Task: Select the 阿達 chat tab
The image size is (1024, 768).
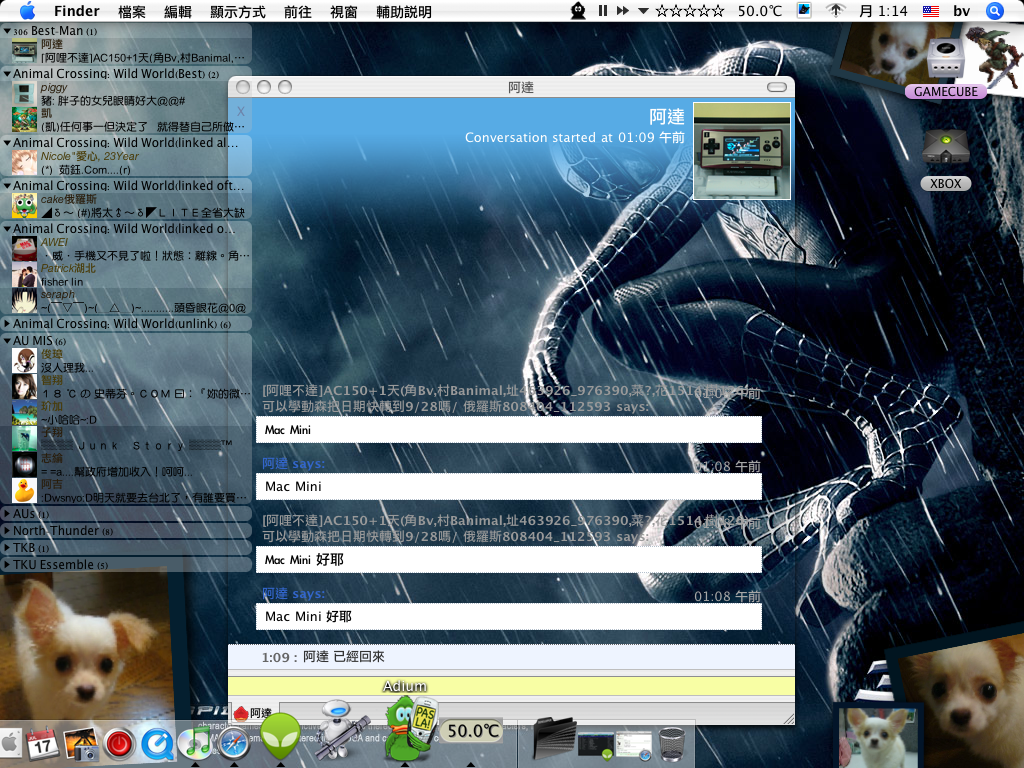Action: [253, 712]
